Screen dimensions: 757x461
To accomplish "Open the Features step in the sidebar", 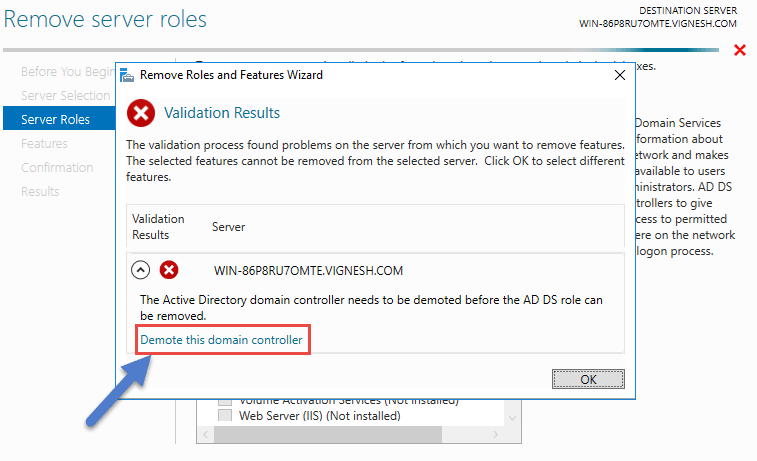I will pos(45,143).
